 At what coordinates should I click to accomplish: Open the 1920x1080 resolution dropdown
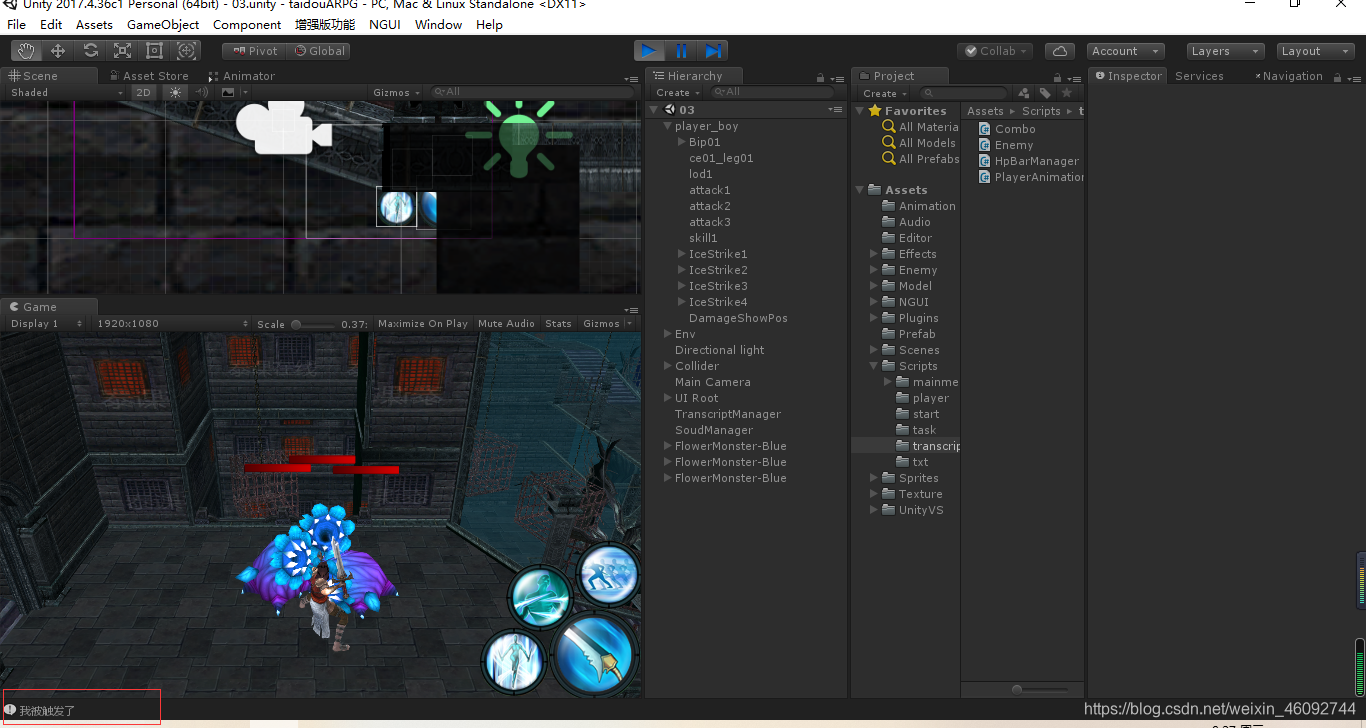172,323
